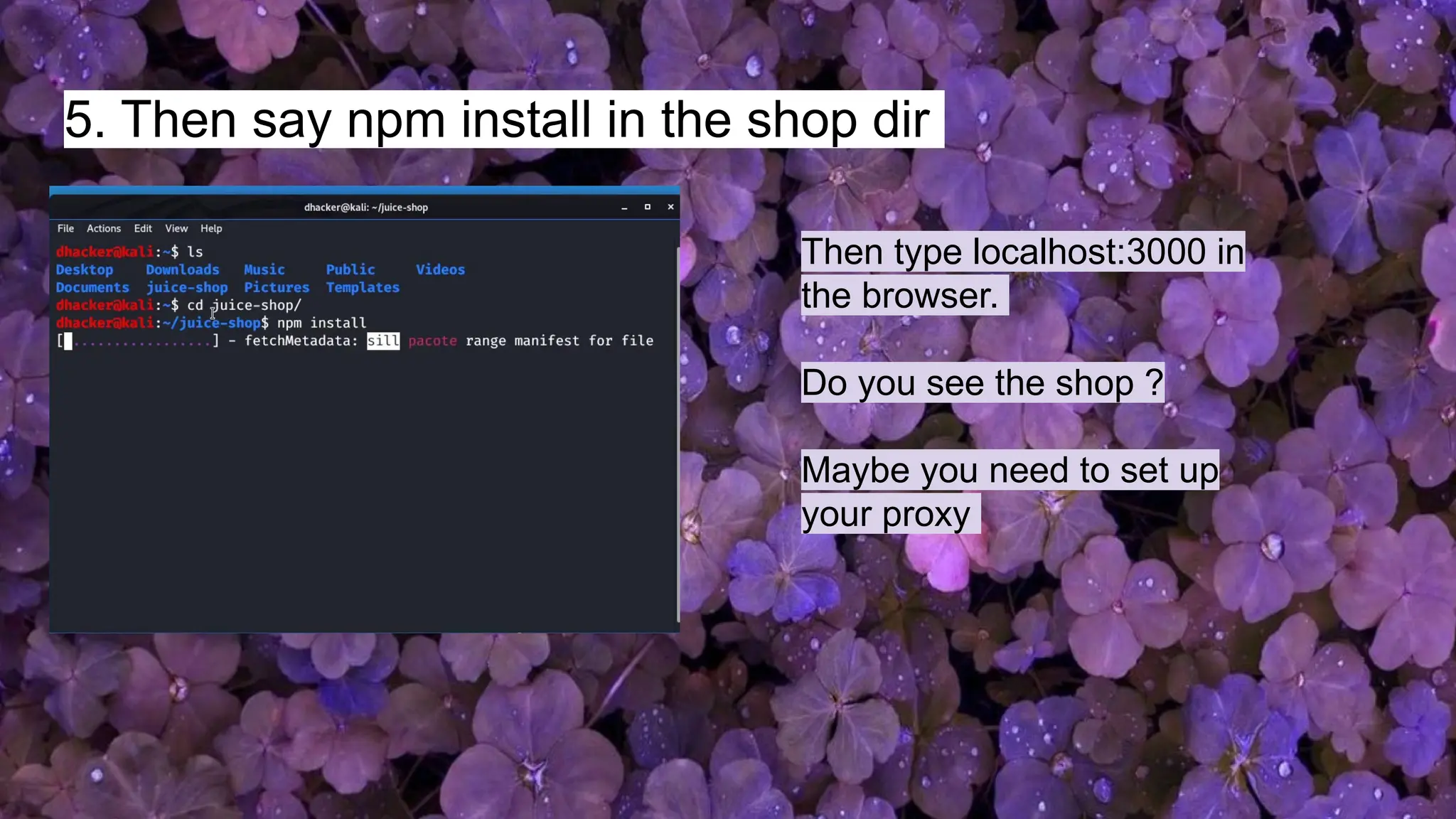Click the 'Desktop' directory name in terminal
This screenshot has width=1456, height=819.
85,269
